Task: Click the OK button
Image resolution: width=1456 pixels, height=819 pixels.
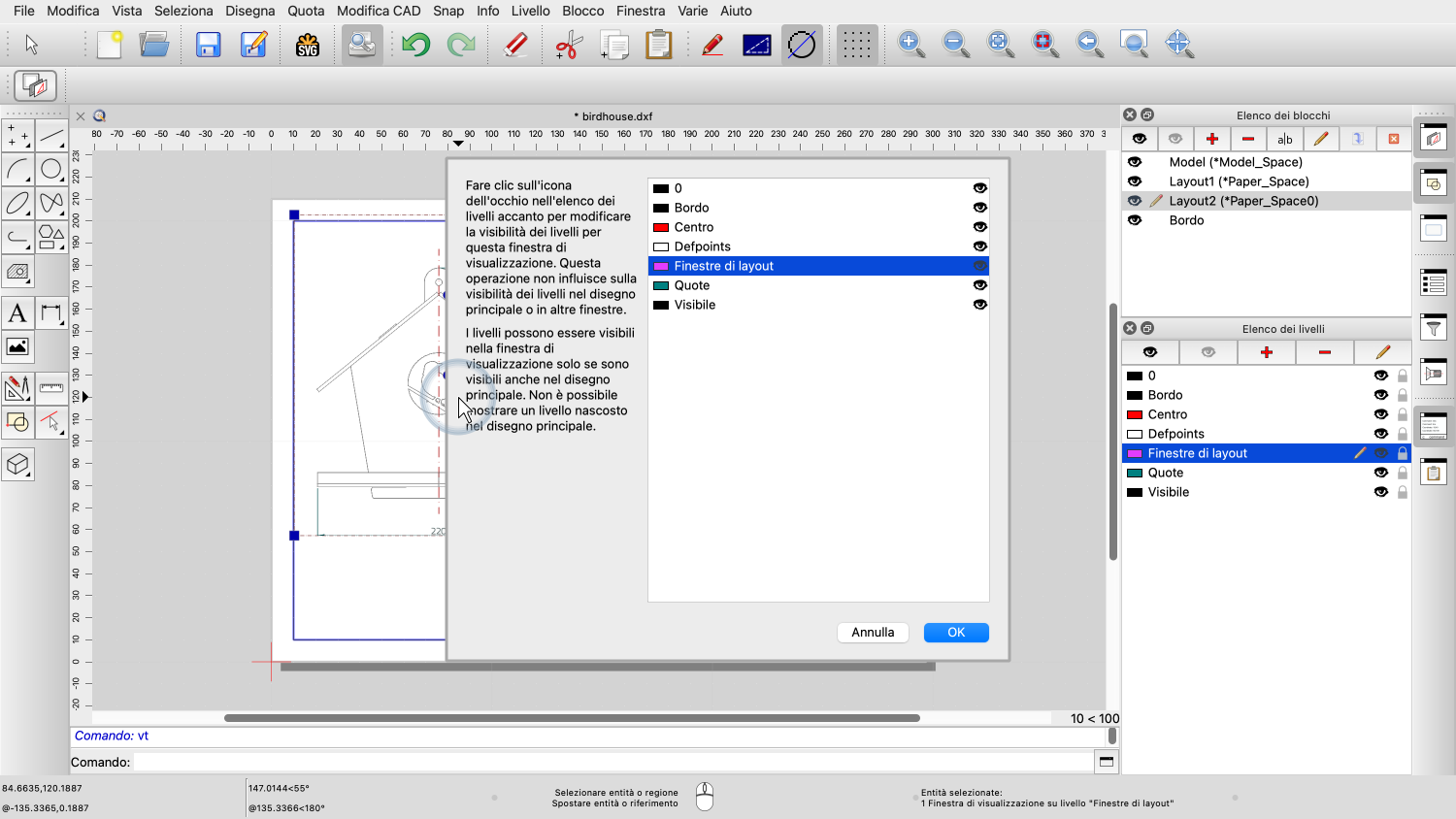Action: coord(956,633)
